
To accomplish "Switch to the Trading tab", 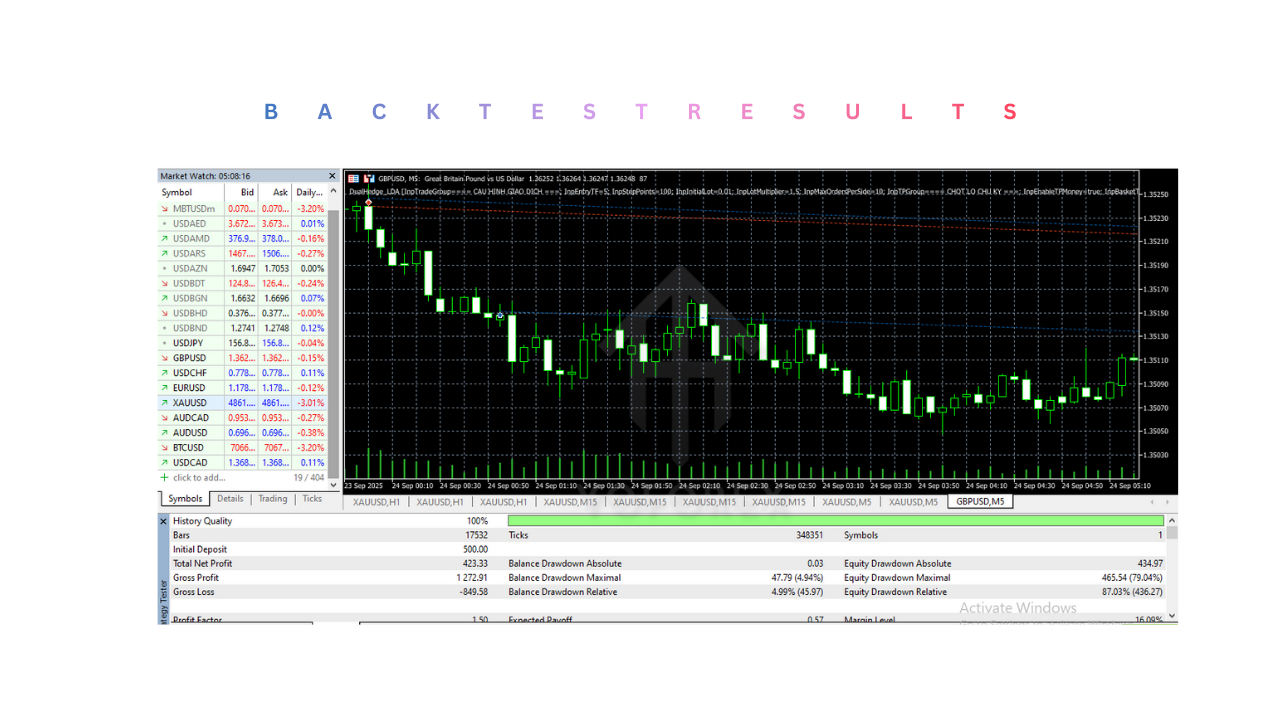I will [272, 498].
